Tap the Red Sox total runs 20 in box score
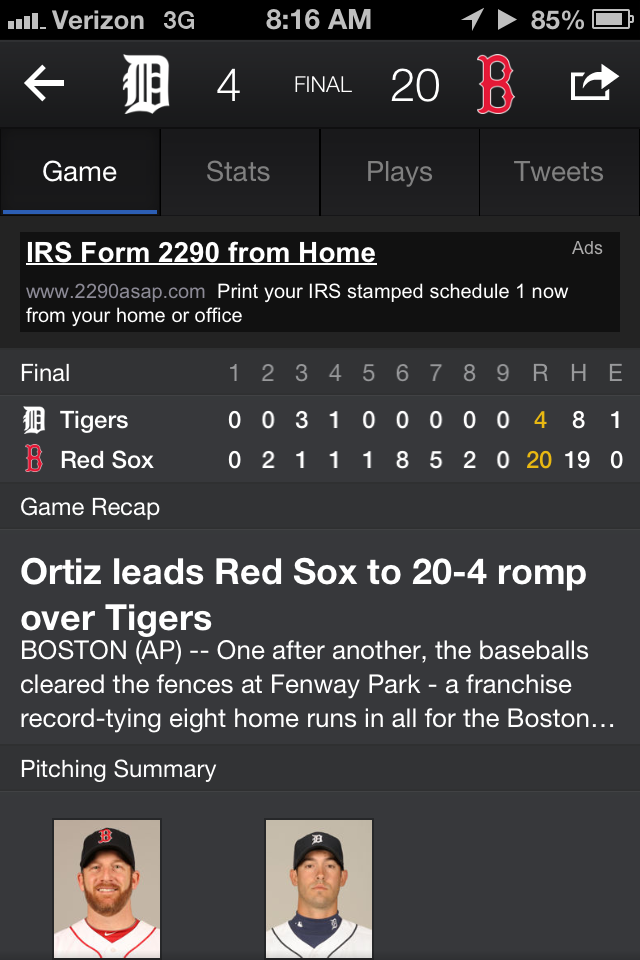This screenshot has width=640, height=960. click(539, 460)
